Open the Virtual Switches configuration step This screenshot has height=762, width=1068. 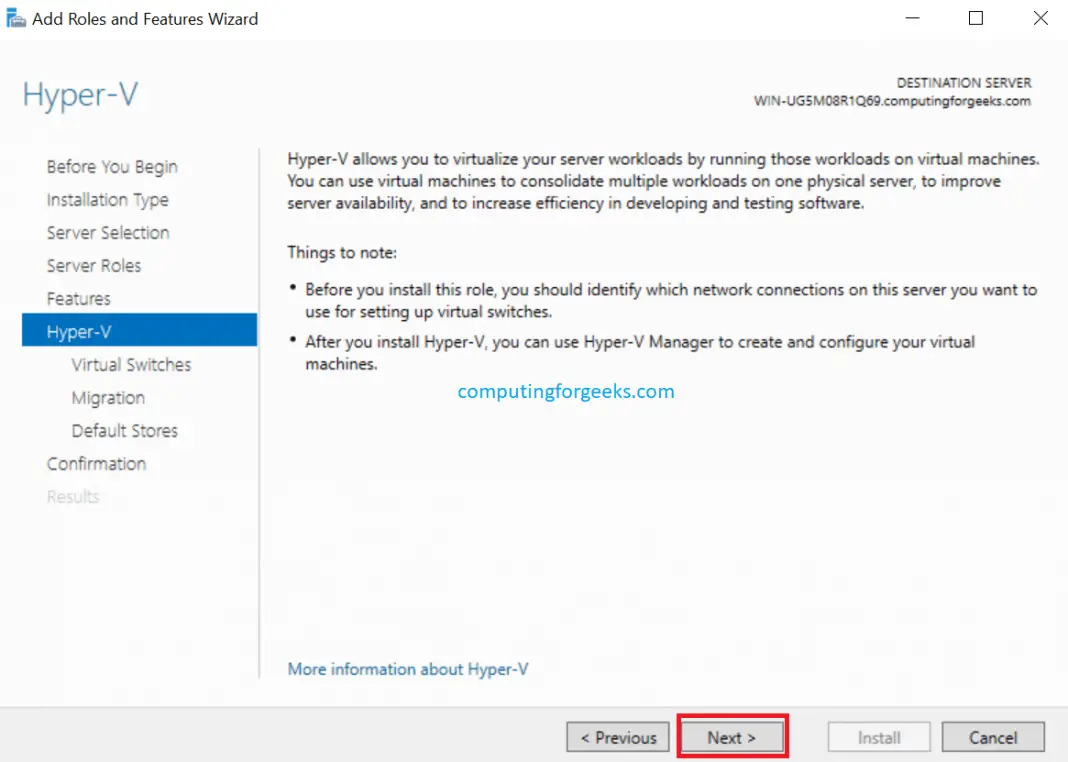click(x=131, y=364)
